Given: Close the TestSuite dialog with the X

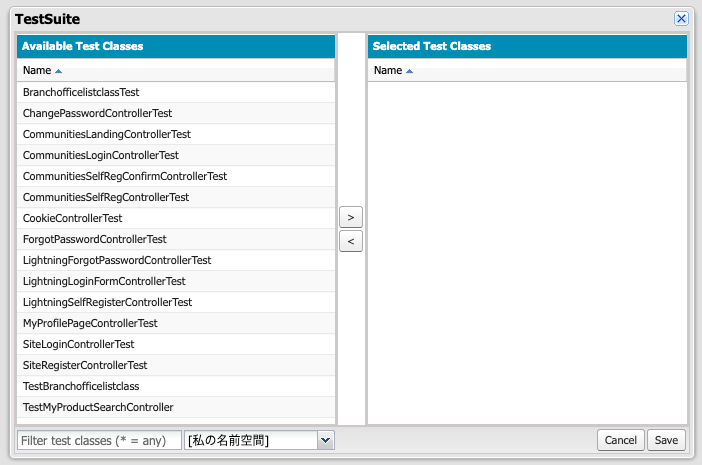Looking at the screenshot, I should pyautogui.click(x=681, y=19).
